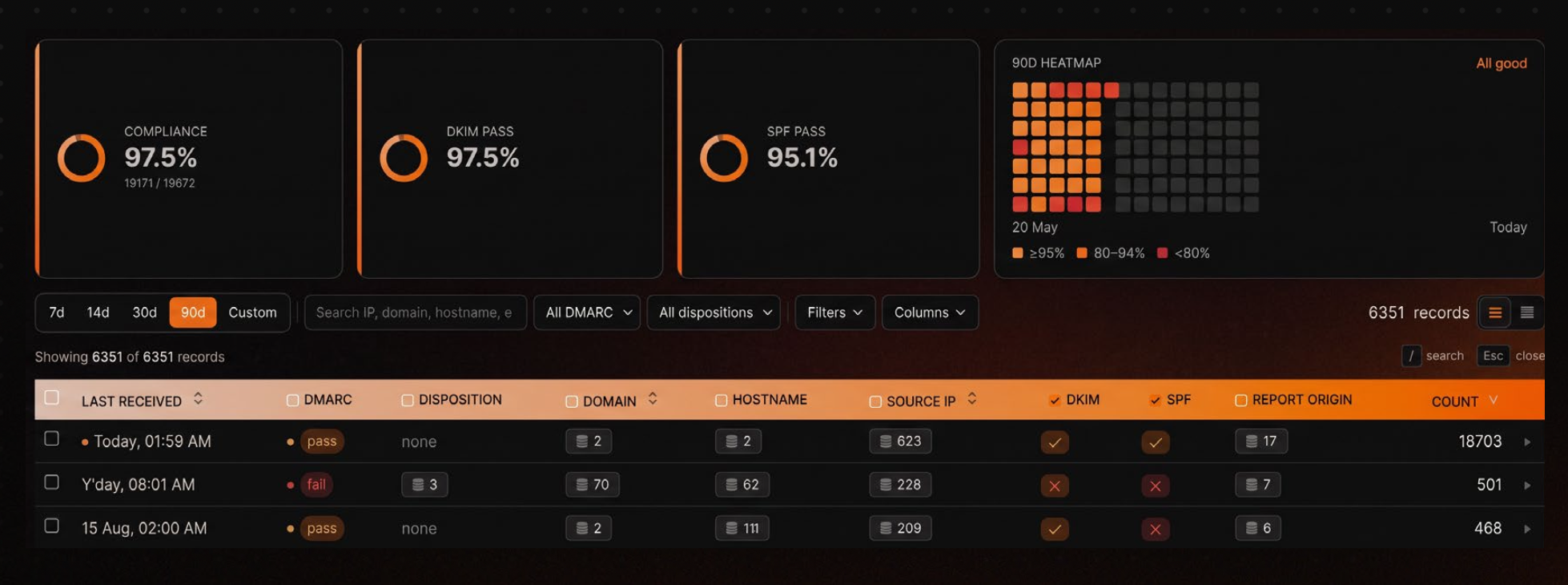Click SPF fail cross in 468 row
The image size is (1568, 585).
pyautogui.click(x=1156, y=529)
